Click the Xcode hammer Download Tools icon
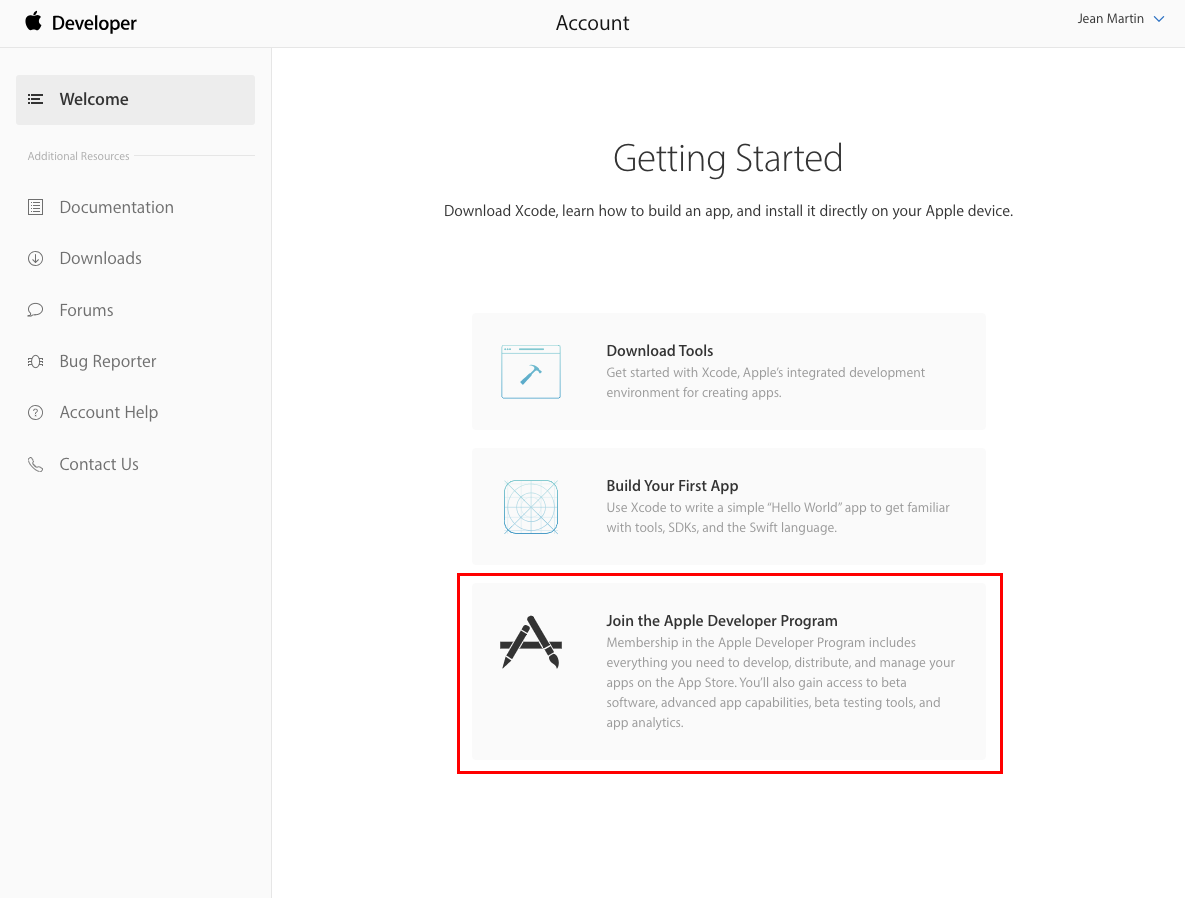Screen dimensions: 1185x898 (531, 372)
